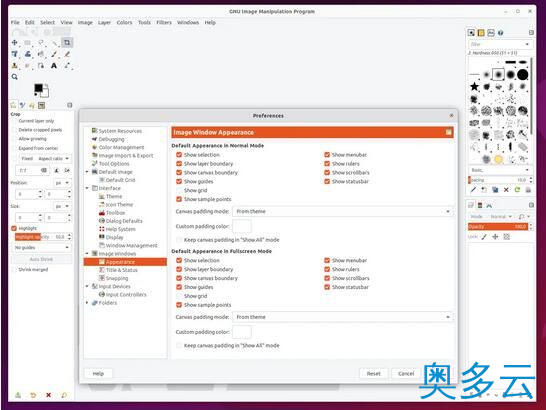Viewport: 546px width, 410px height.
Task: Select the Eraser tool
Action: [67, 54]
